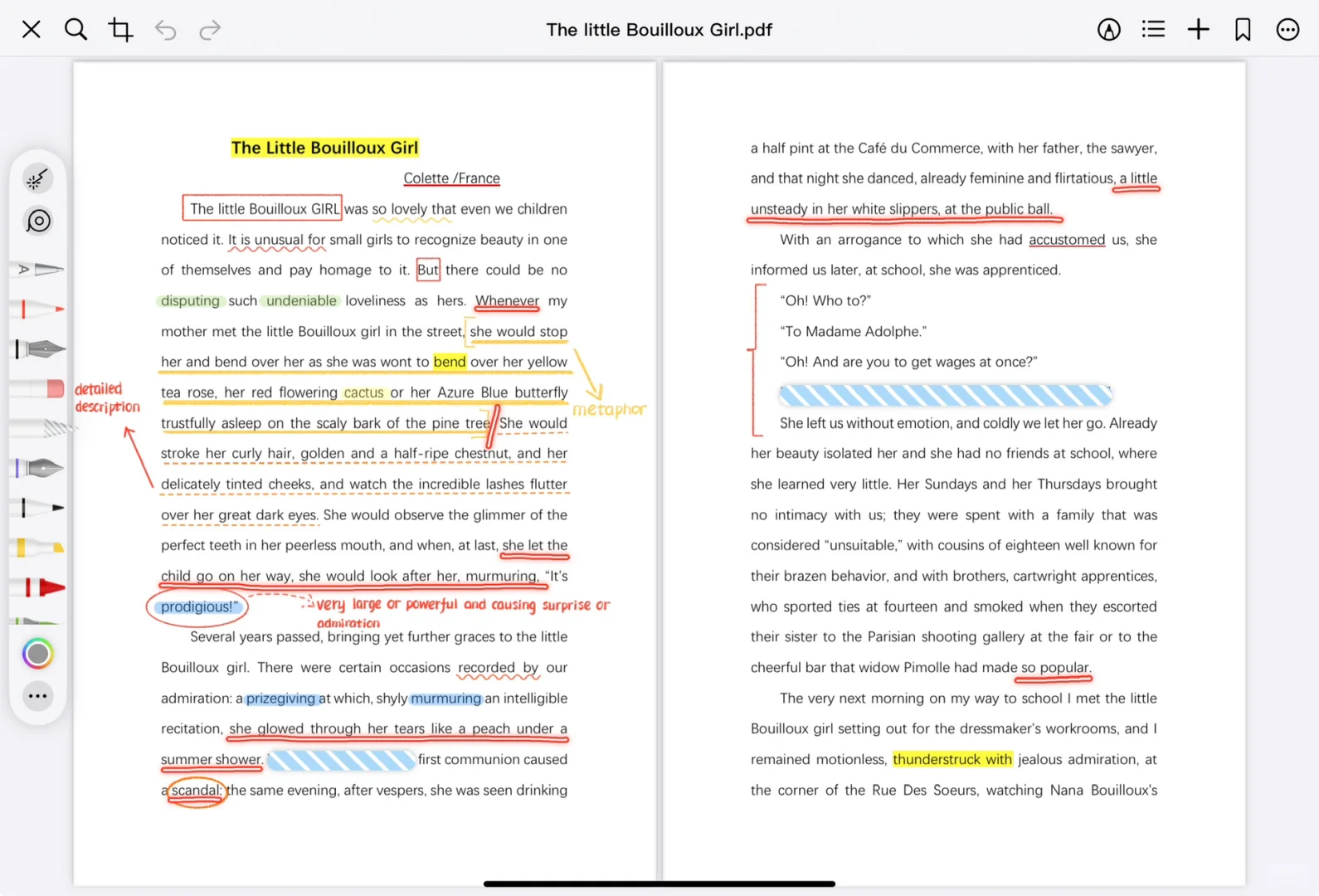
Task: Click the highlighted word 'cactus'
Action: click(364, 392)
